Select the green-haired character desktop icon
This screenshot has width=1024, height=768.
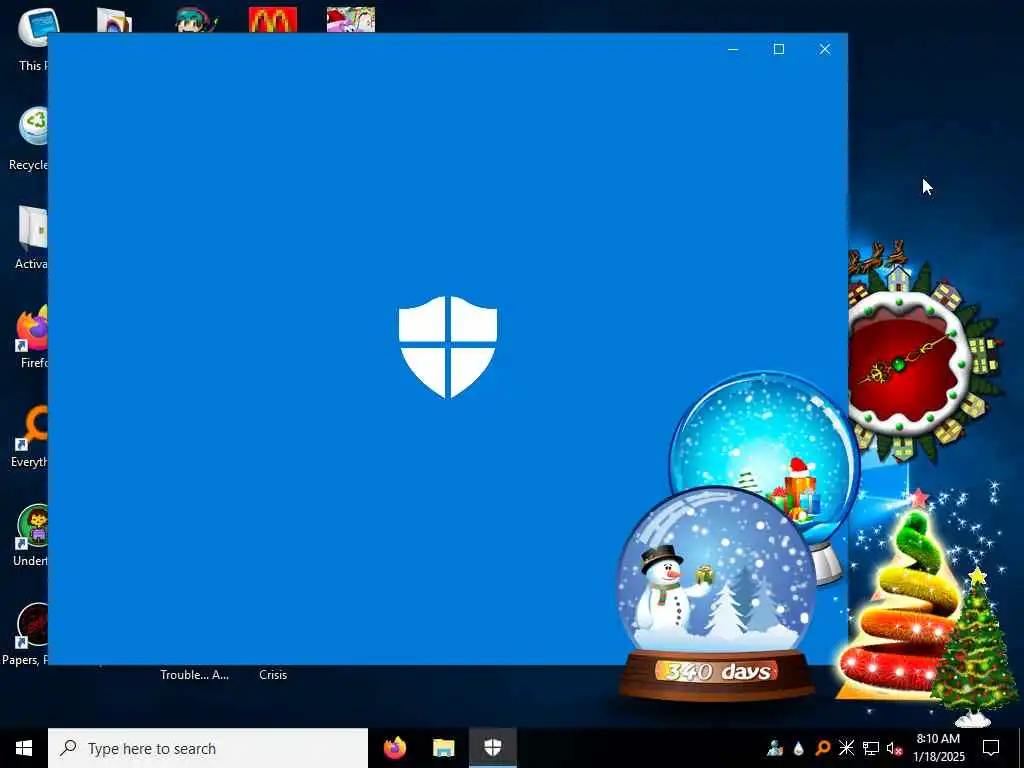tap(195, 20)
